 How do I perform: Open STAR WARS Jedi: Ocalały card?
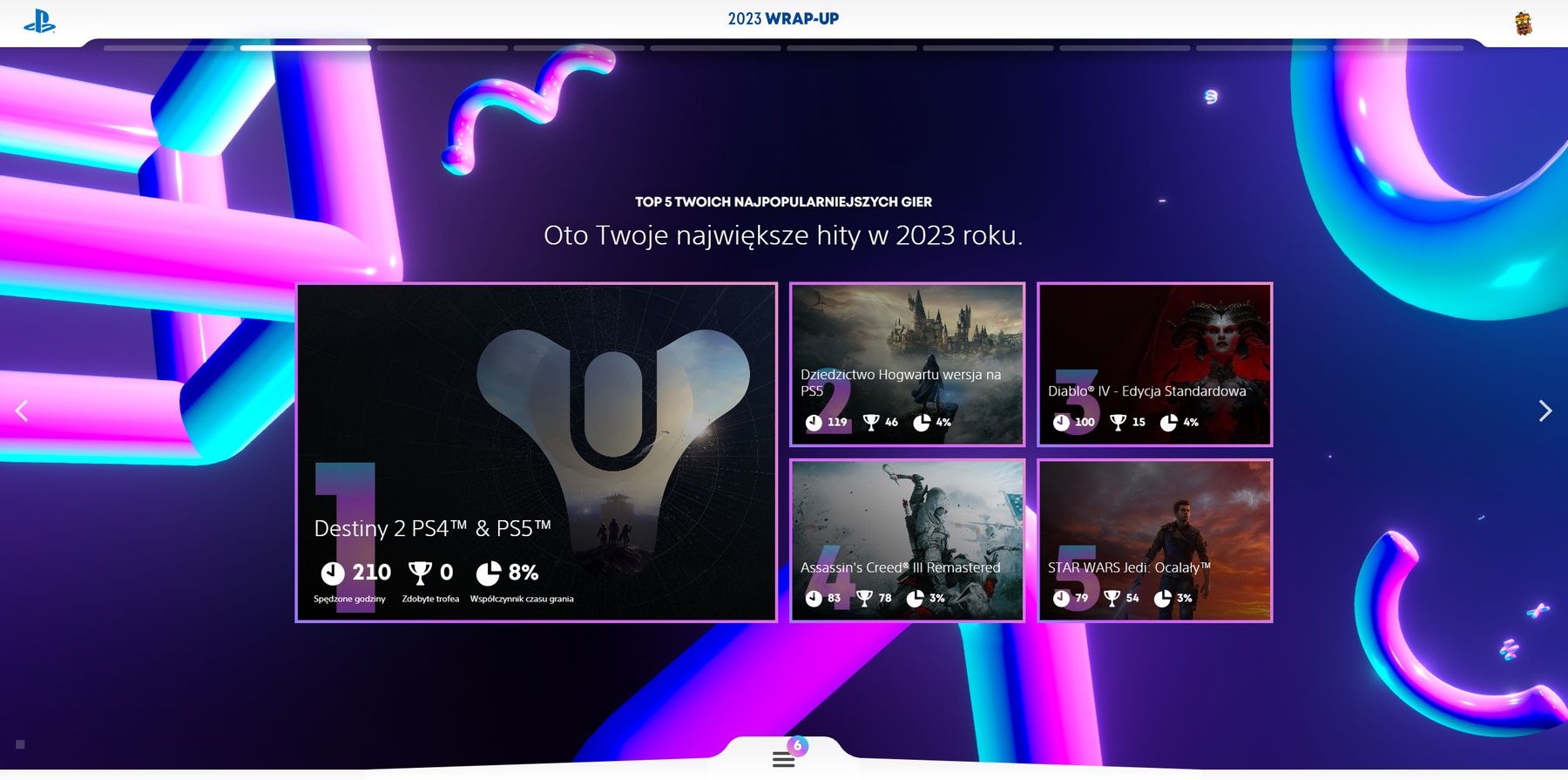1155,540
